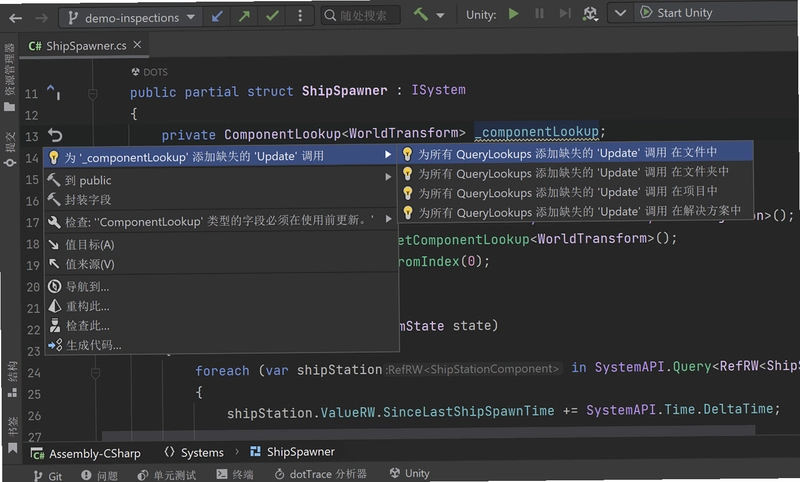Choose Value Destination (A)

(x=220, y=244)
